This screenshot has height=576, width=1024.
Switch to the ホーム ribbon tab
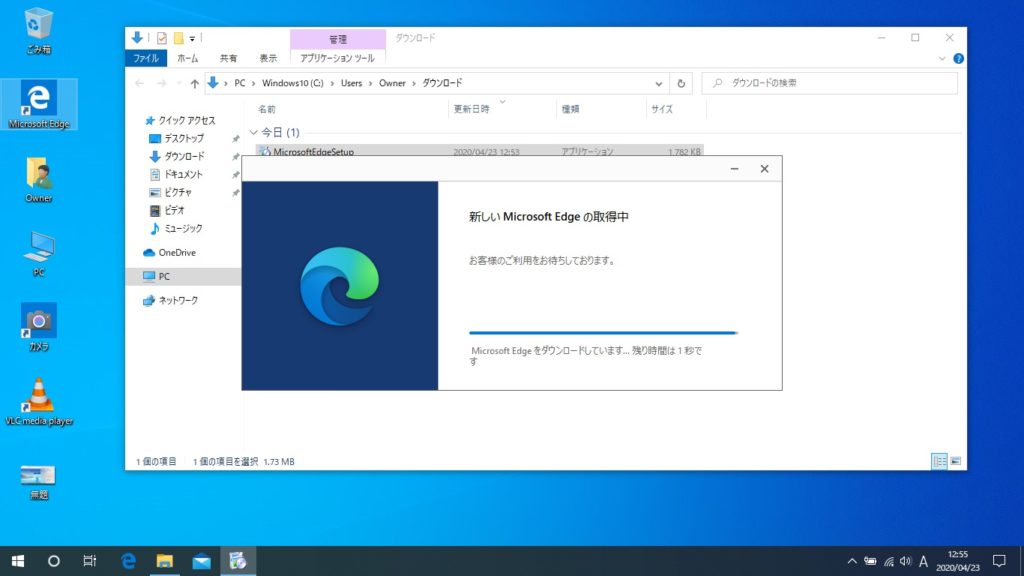[x=187, y=58]
